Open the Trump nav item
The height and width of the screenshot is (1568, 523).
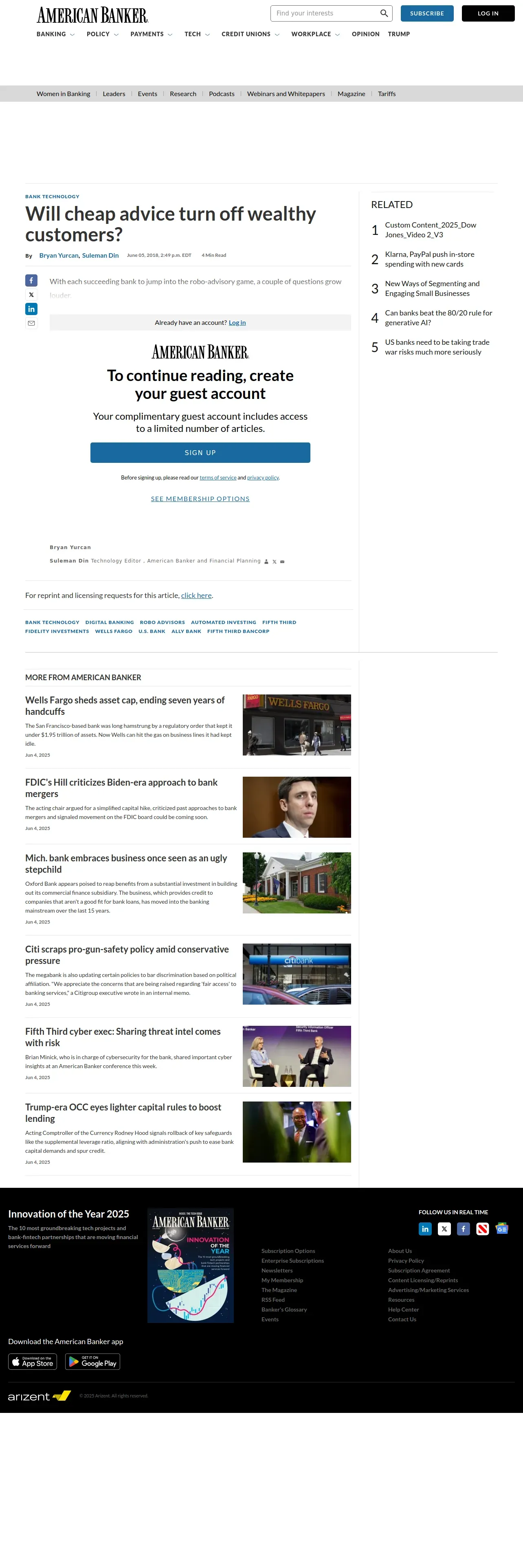399,34
